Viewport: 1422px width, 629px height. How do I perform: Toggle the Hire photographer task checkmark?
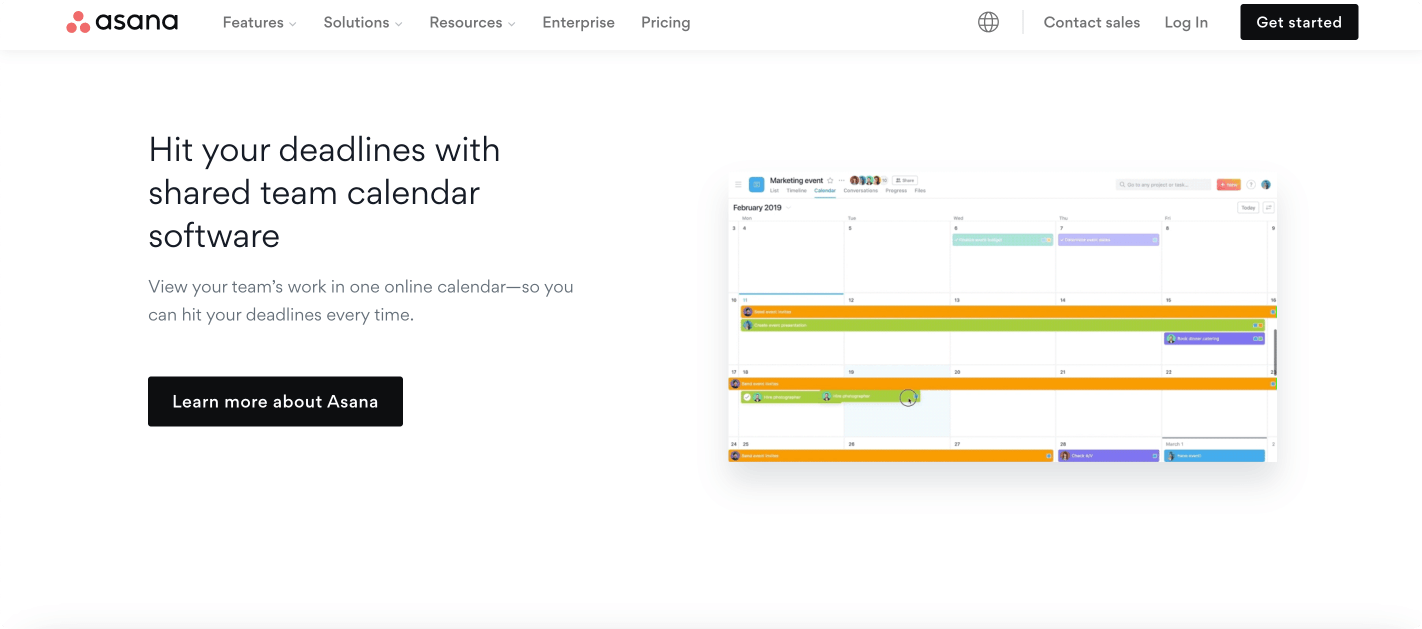[x=747, y=397]
